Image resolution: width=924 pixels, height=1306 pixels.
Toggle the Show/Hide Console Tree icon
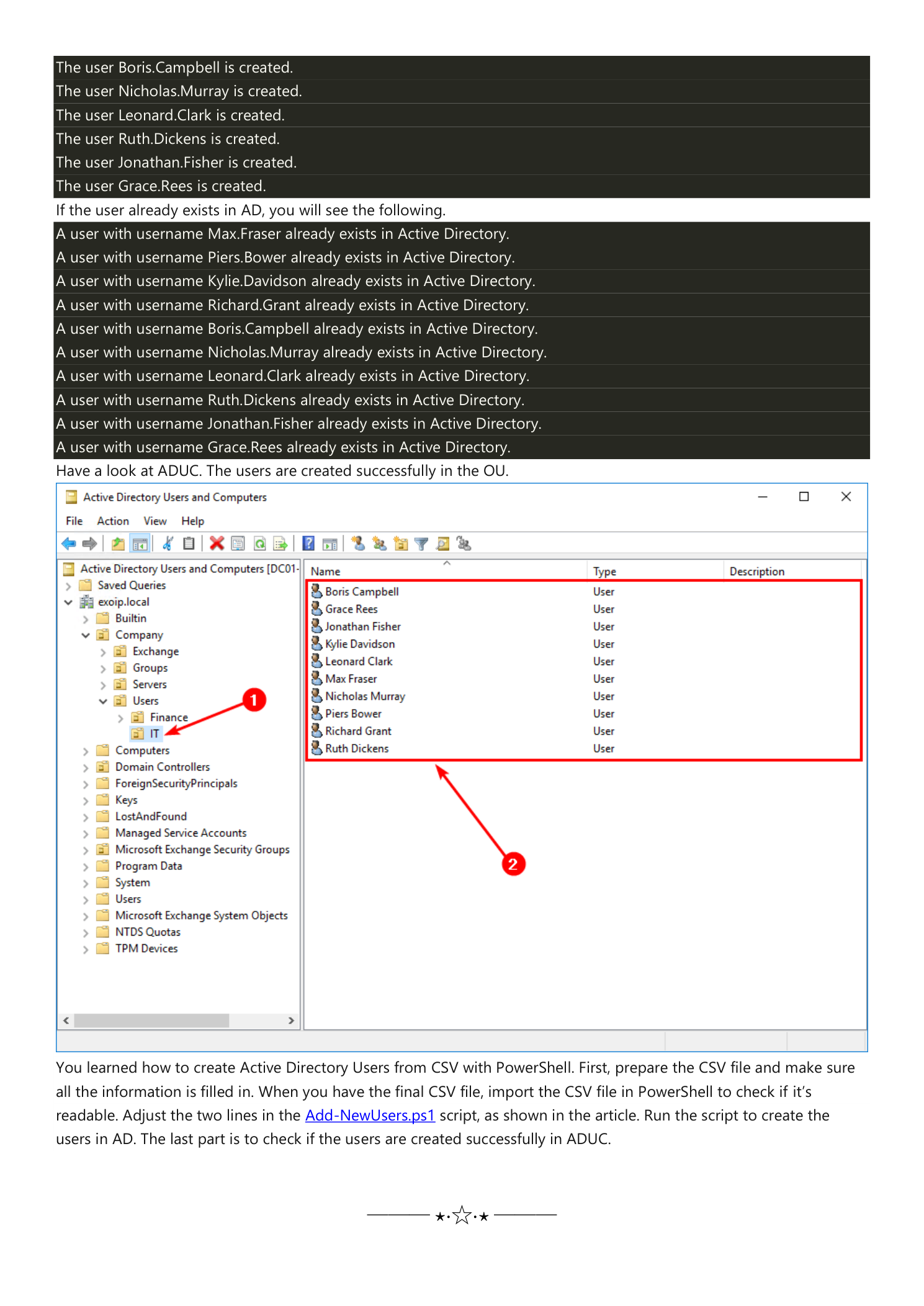click(140, 544)
